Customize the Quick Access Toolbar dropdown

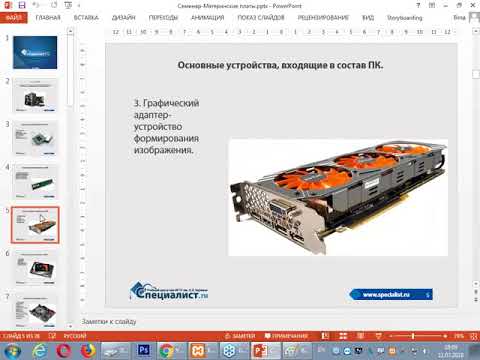[x=79, y=6]
